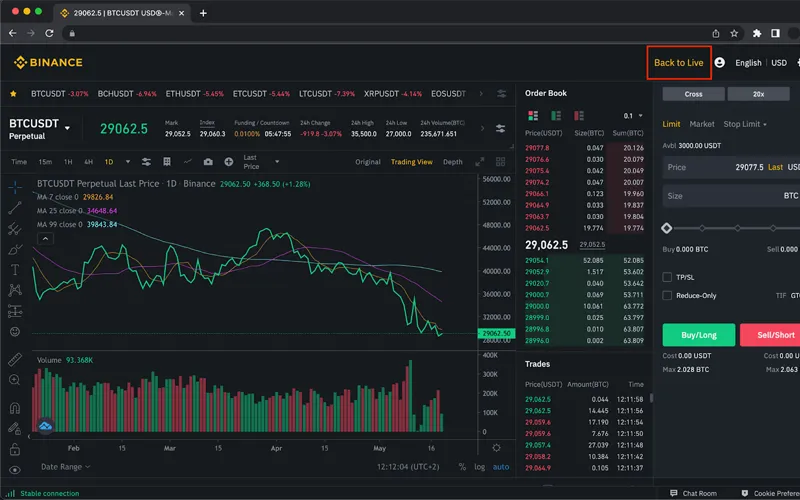Expand chart to fullscreen

[x=480, y=162]
